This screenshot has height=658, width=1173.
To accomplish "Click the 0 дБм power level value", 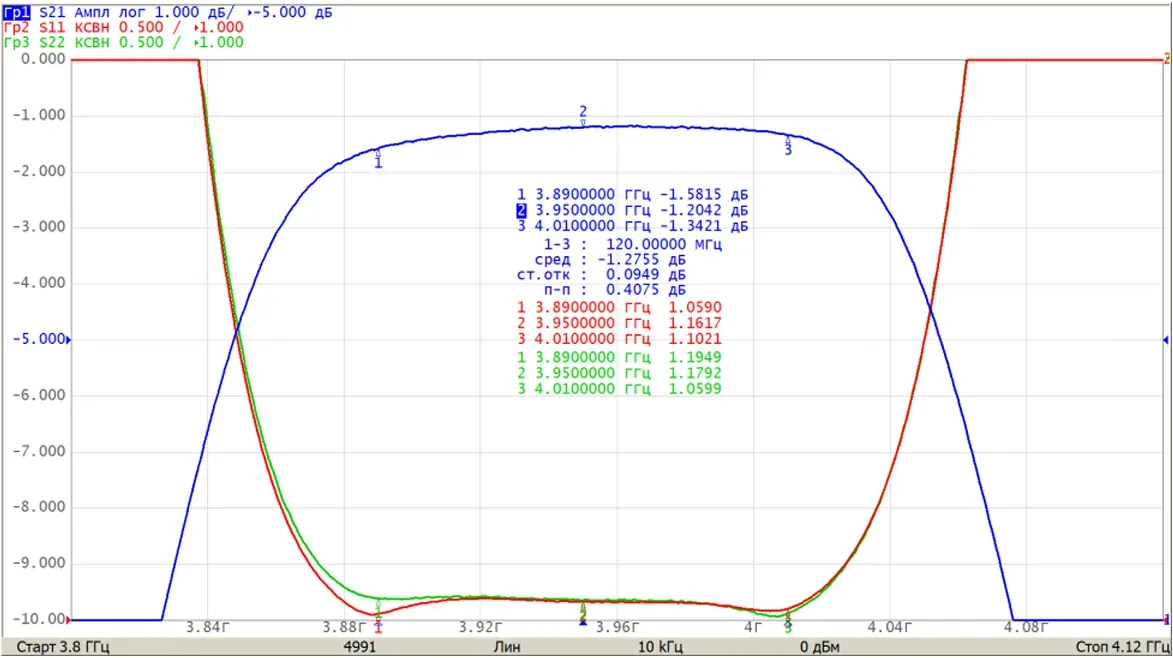I will coord(819,647).
